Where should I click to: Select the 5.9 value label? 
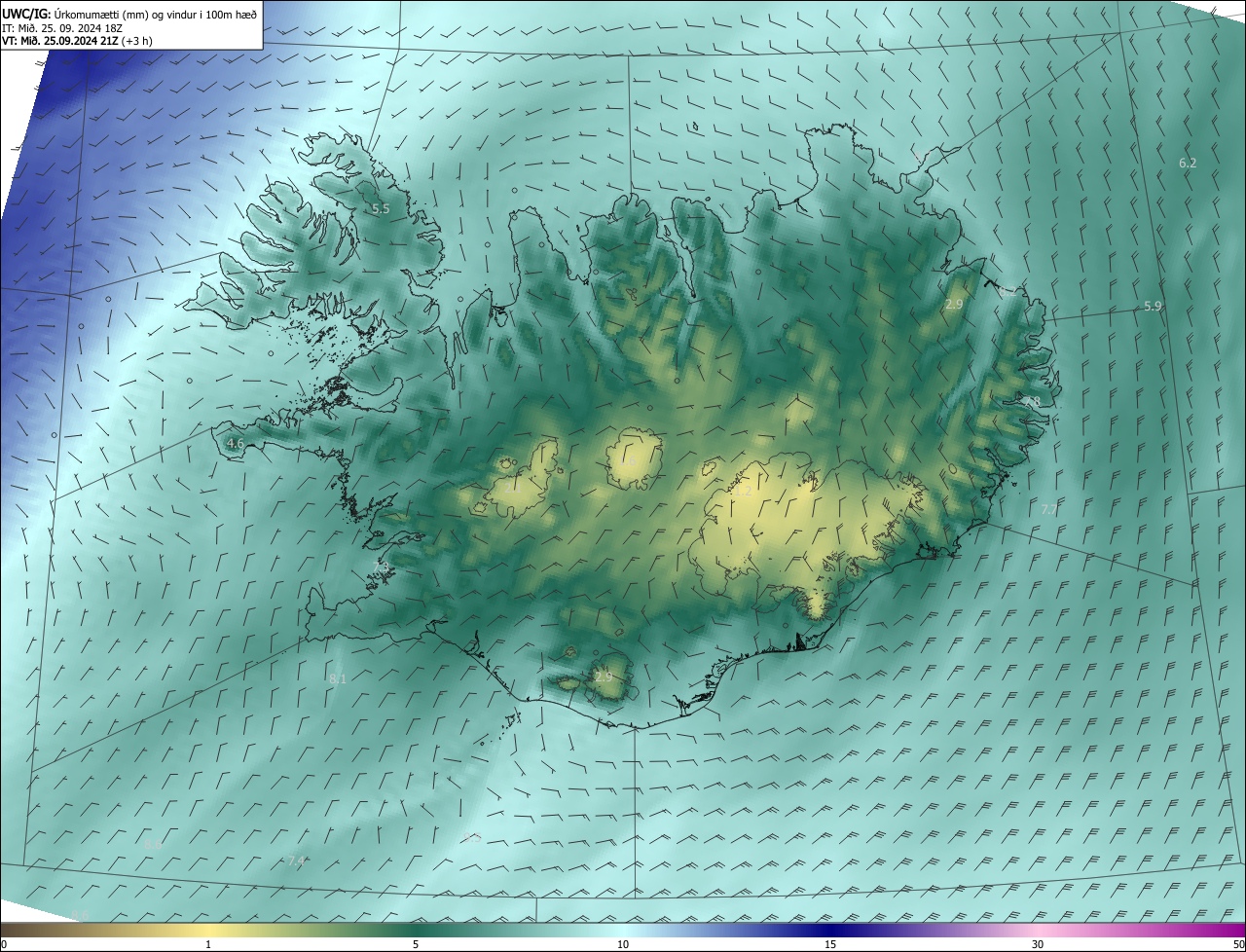[1153, 306]
